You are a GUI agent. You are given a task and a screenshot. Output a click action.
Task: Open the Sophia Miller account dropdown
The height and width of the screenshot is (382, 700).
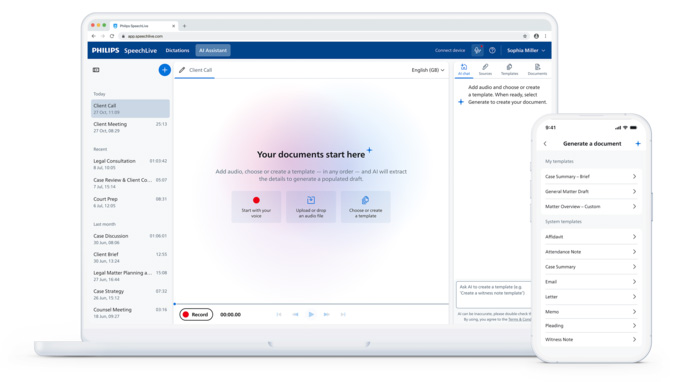[x=526, y=50]
